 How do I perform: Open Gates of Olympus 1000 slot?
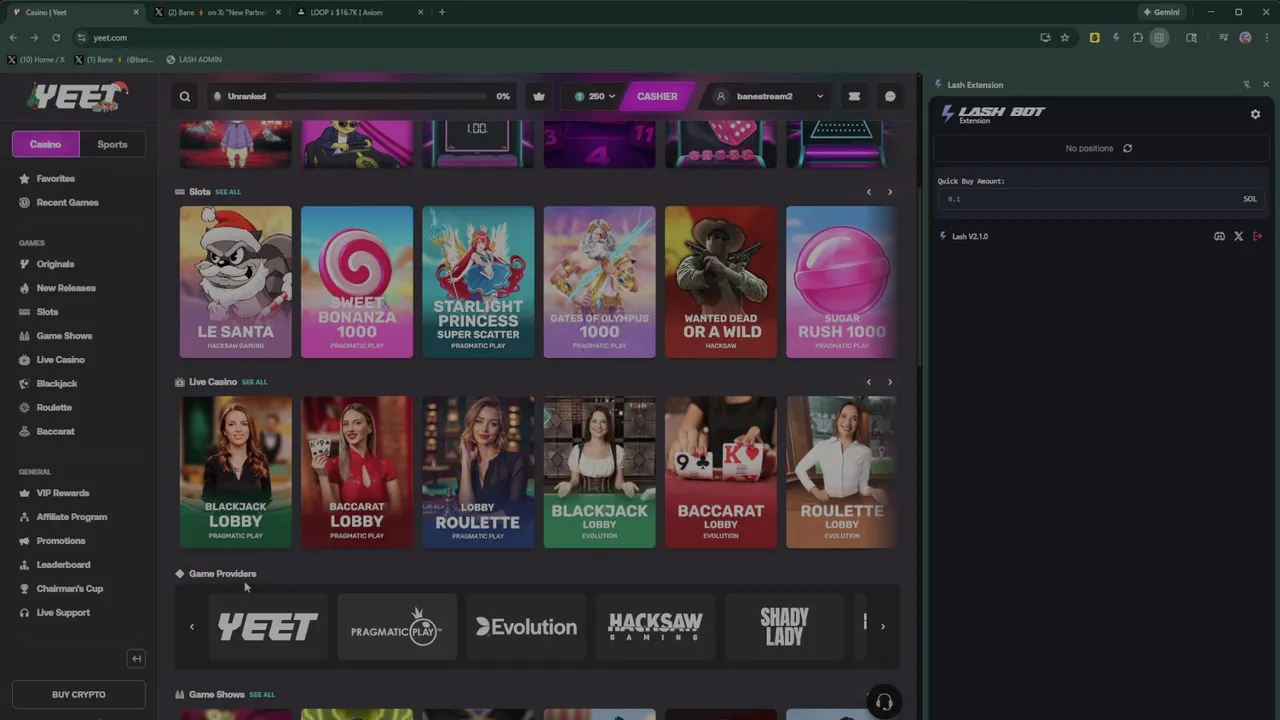point(599,282)
